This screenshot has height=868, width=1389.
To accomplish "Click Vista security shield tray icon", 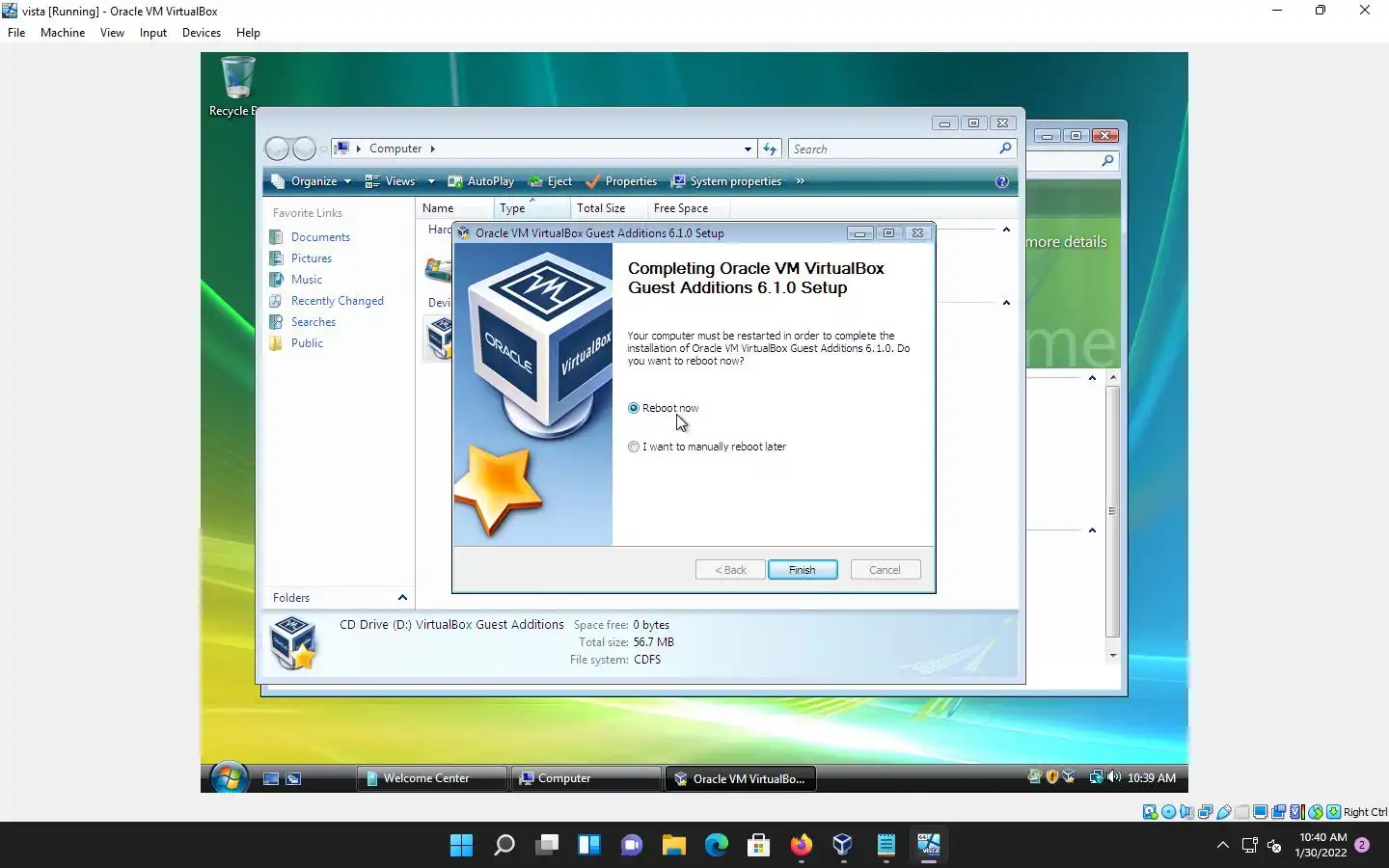I will [x=1052, y=777].
